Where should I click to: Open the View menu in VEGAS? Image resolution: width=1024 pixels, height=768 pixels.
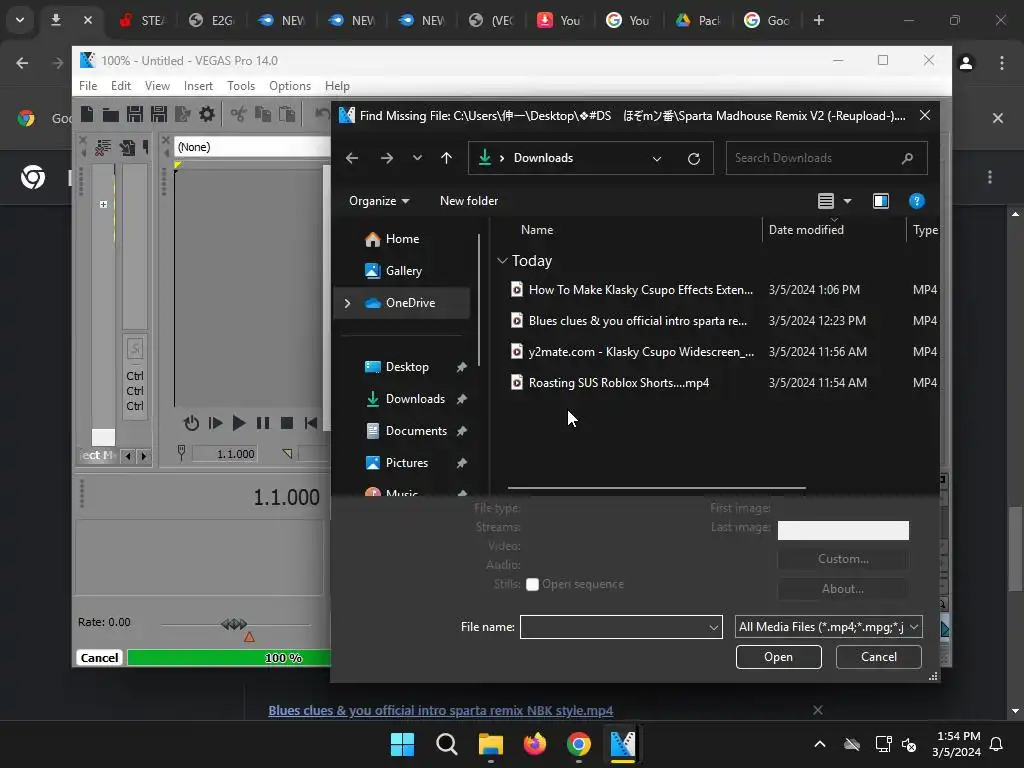[157, 86]
